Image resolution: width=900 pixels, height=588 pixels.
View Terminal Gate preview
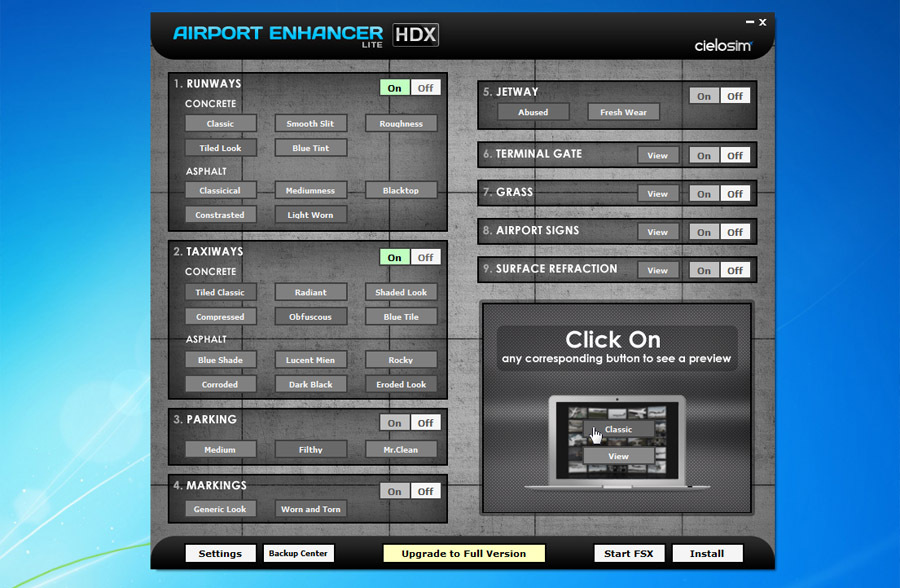(x=658, y=156)
